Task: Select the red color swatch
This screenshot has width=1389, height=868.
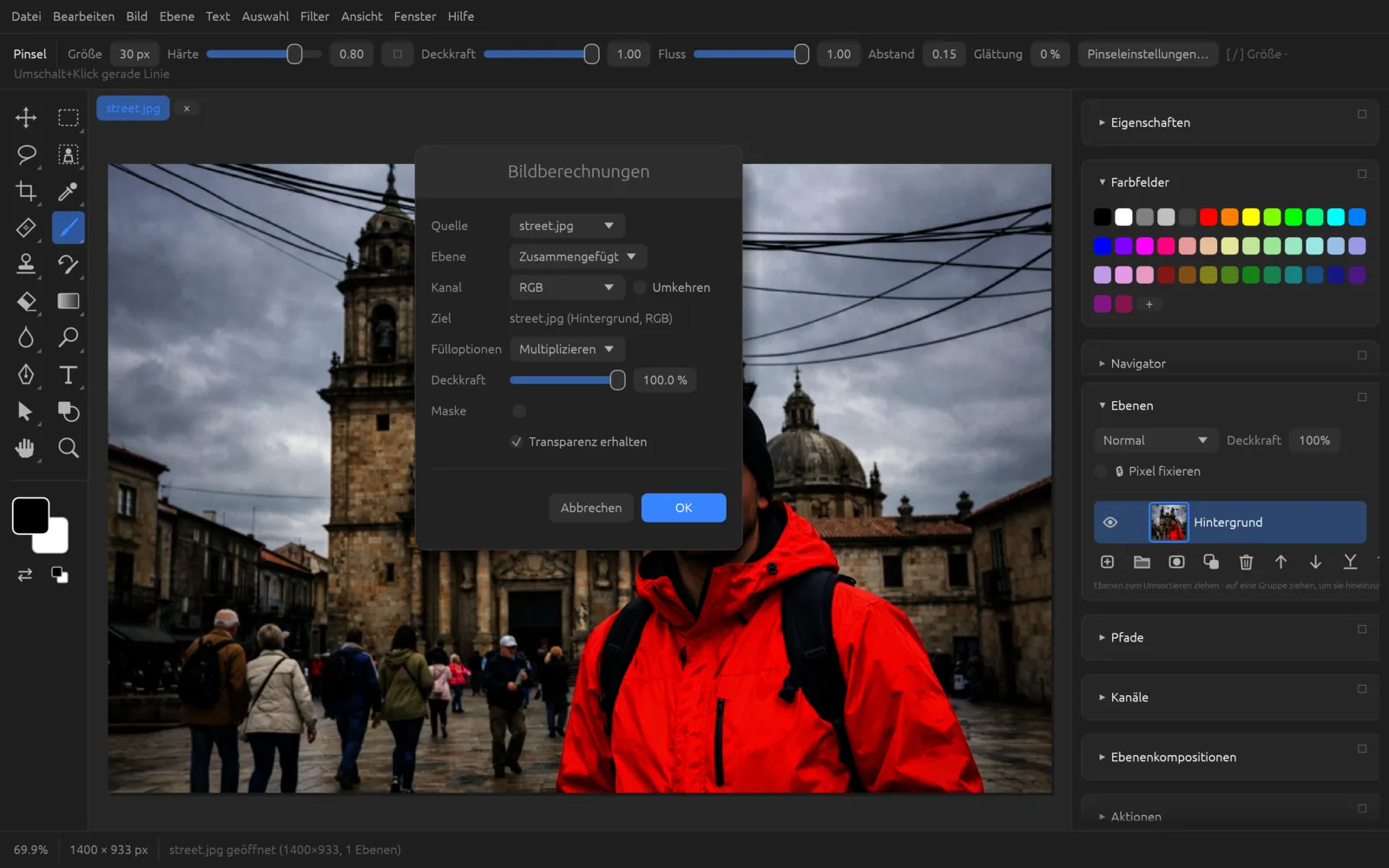Action: point(1208,217)
